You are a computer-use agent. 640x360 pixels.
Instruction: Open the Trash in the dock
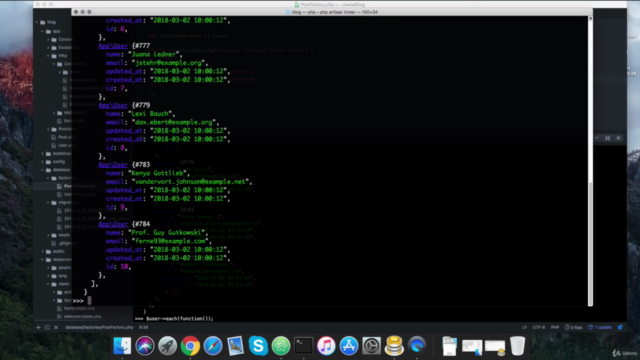click(518, 346)
